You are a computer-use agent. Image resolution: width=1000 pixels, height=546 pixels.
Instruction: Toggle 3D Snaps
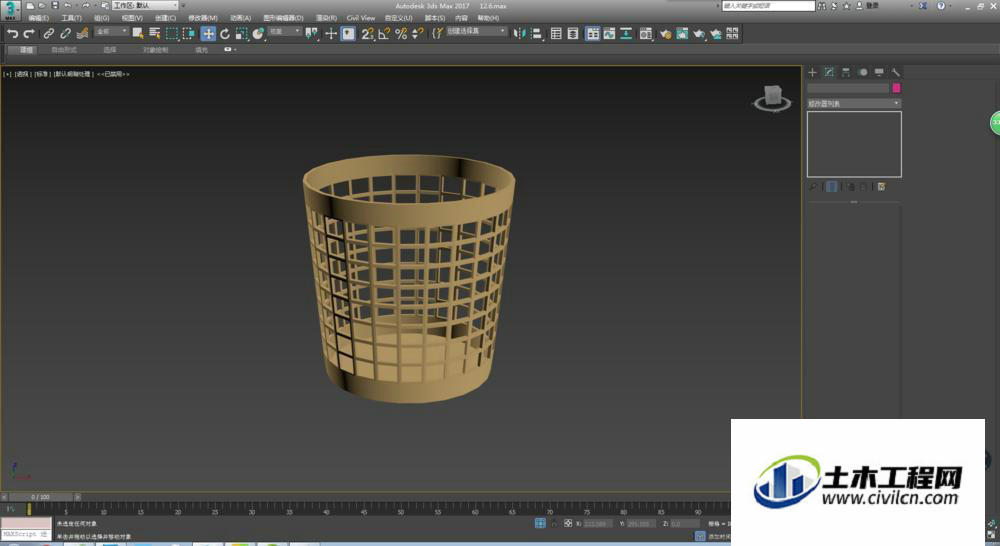367,33
